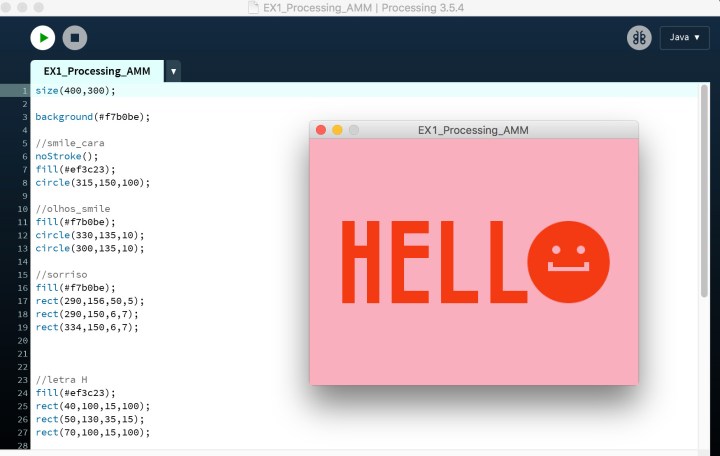This screenshot has width=720, height=456.
Task: Click the //smile_cara comment line
Action: point(69,143)
